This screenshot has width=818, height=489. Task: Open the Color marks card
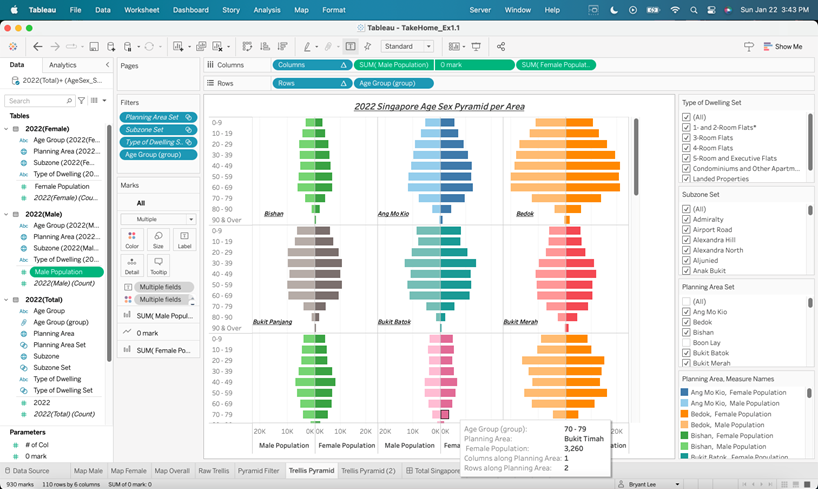click(132, 239)
